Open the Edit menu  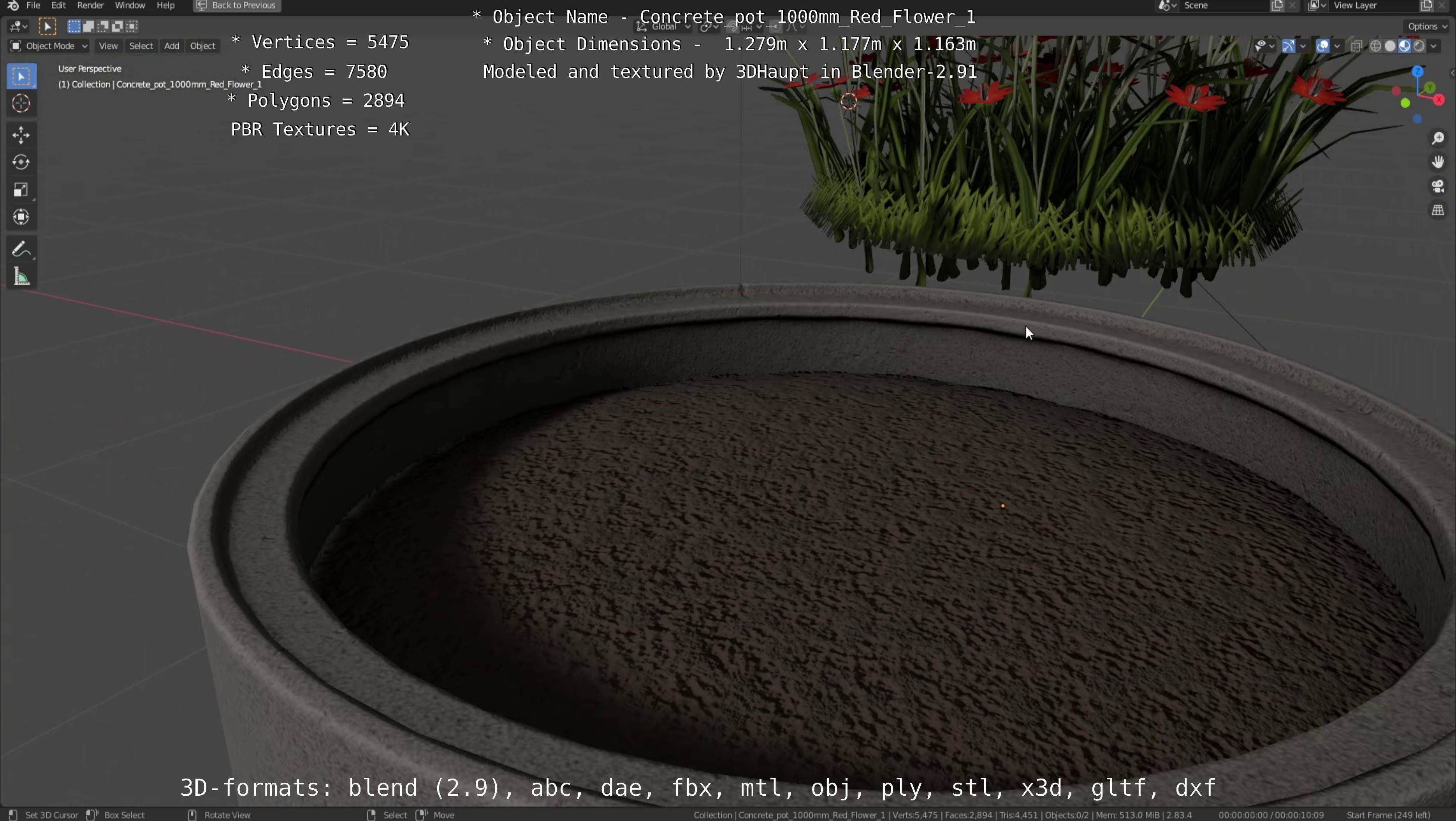click(x=58, y=6)
